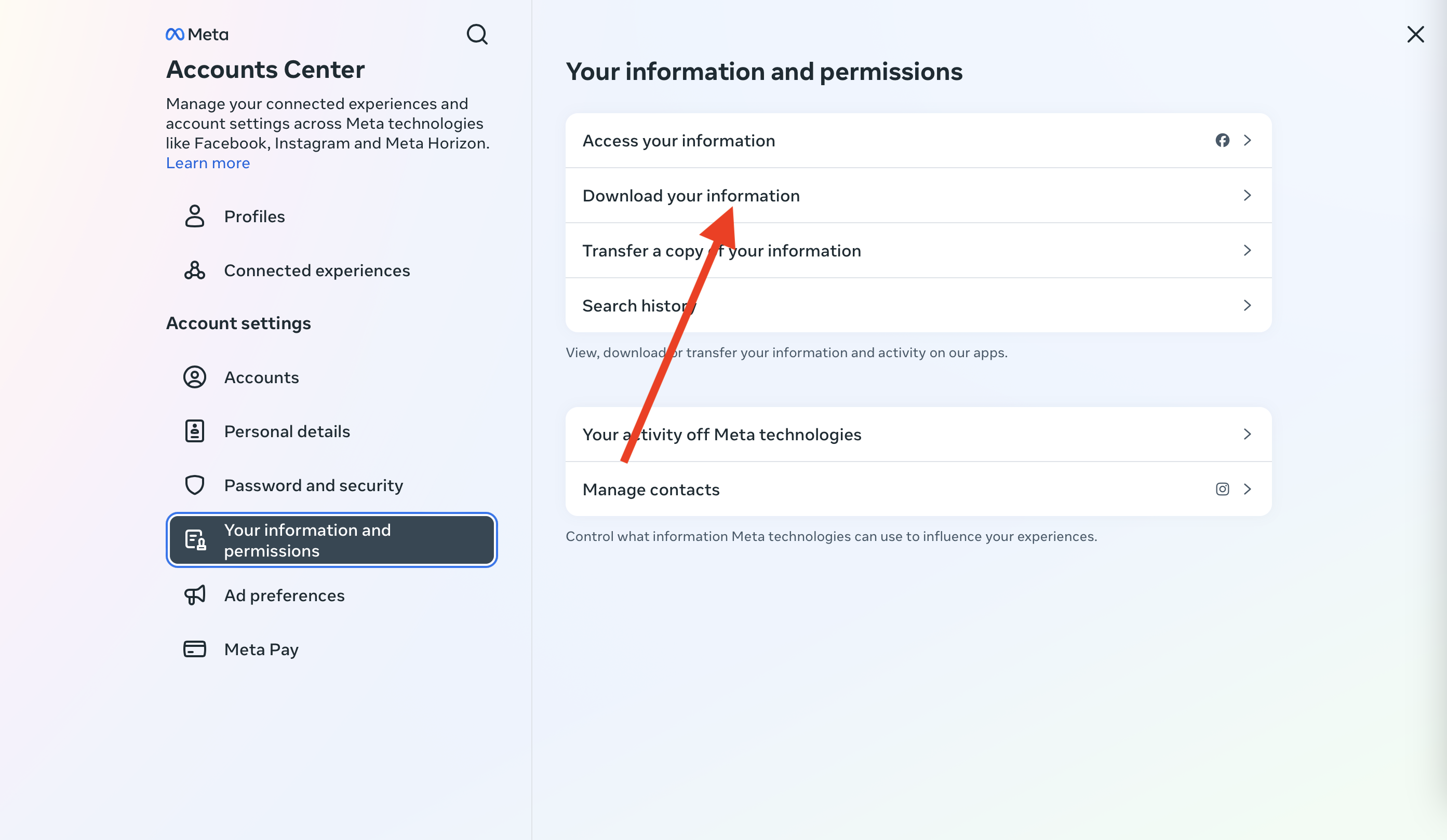Expand Download your information chevron
Screen dimensions: 1447x840
pos(1247,196)
